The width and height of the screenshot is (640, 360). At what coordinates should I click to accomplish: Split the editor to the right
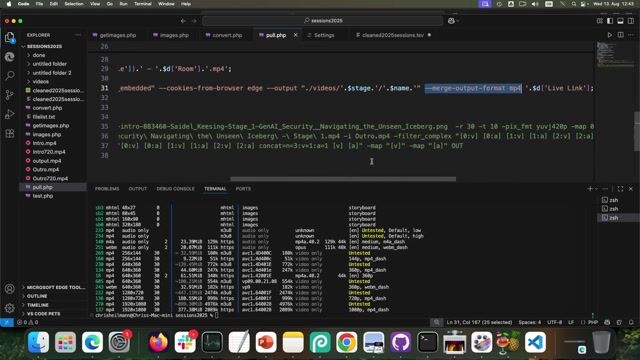tap(620, 35)
